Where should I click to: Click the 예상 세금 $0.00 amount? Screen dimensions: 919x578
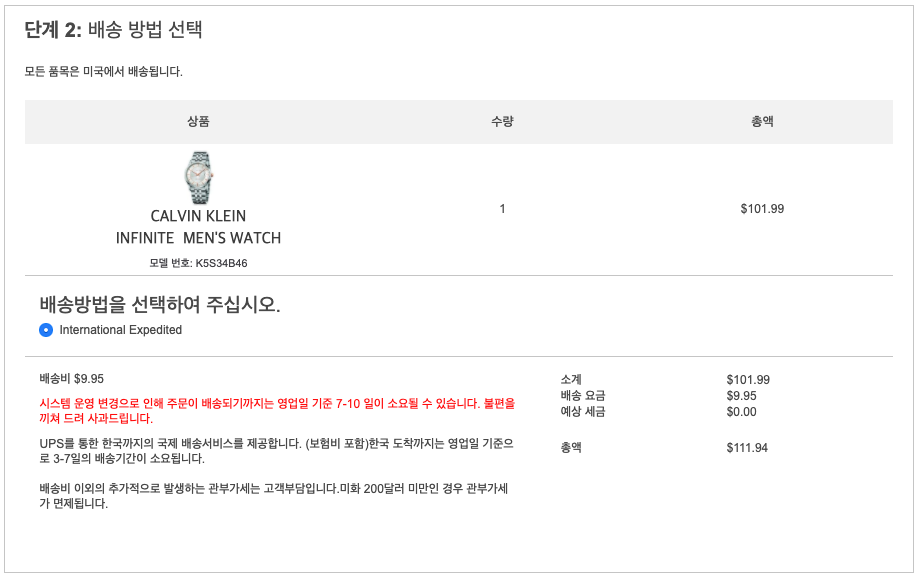[741, 412]
